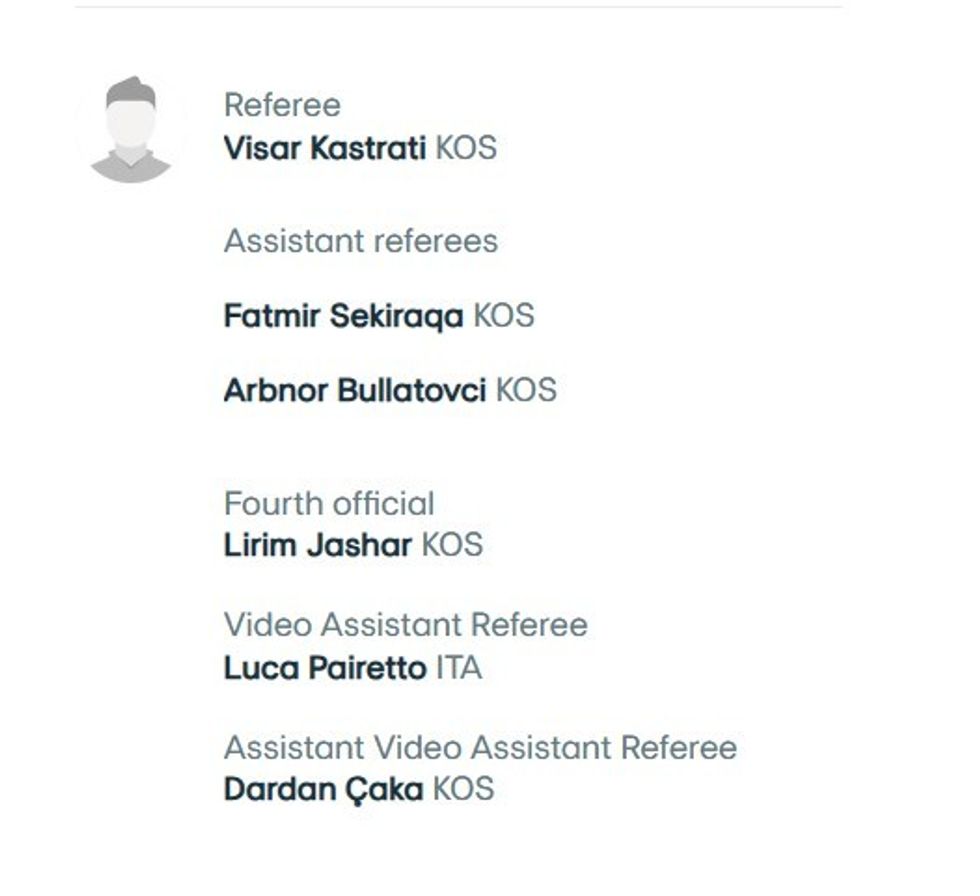The height and width of the screenshot is (896, 980).
Task: Click the ITA country code
Action: 459,668
